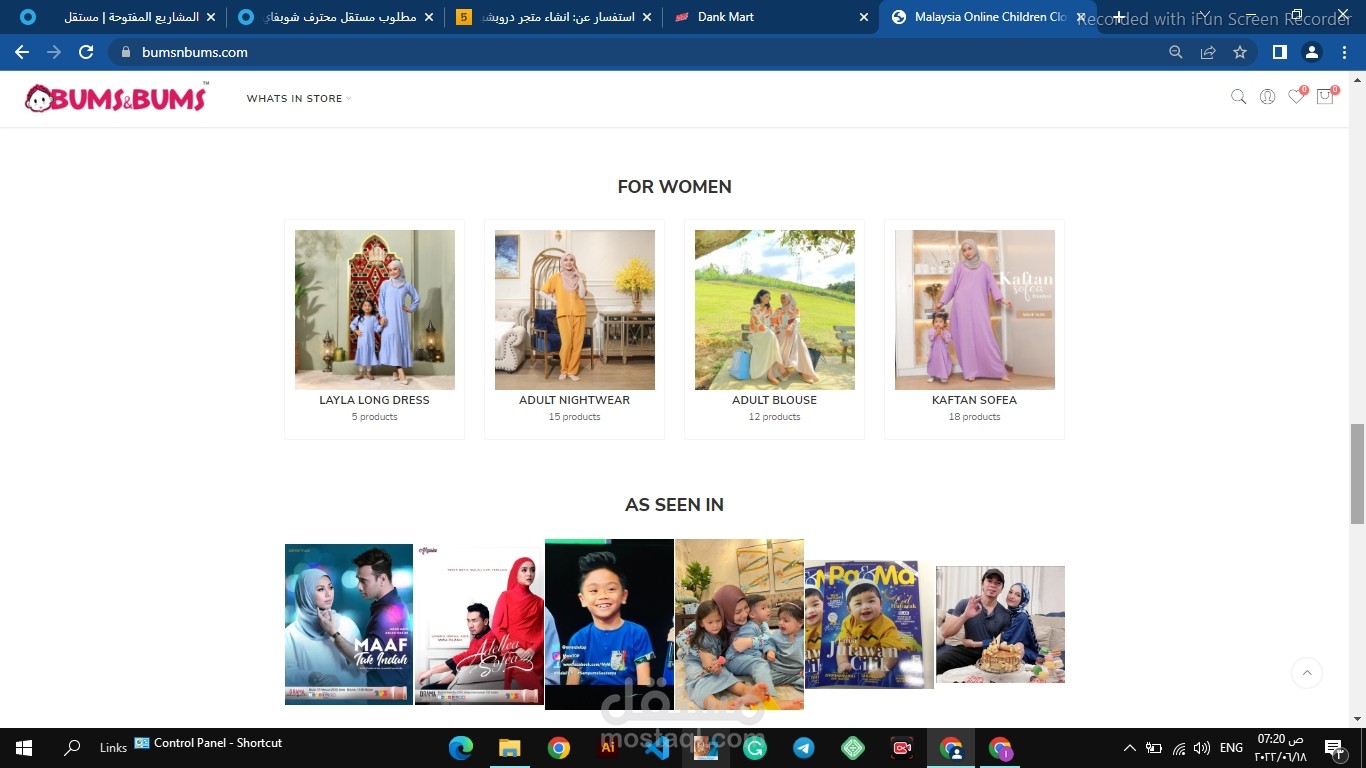Open taskbar search magnifier

(x=72, y=748)
